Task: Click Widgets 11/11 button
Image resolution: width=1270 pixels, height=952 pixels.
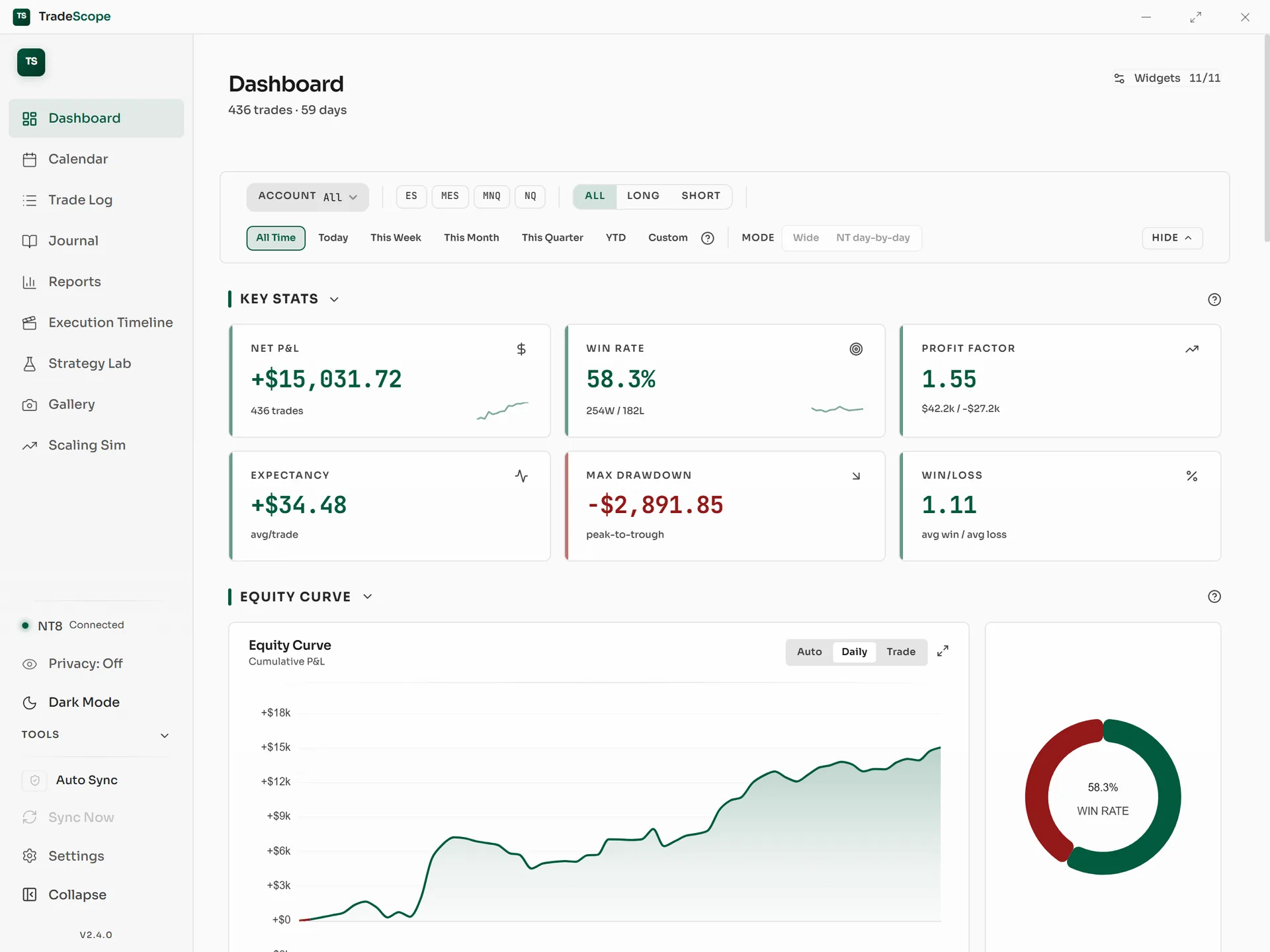Action: (x=1167, y=79)
